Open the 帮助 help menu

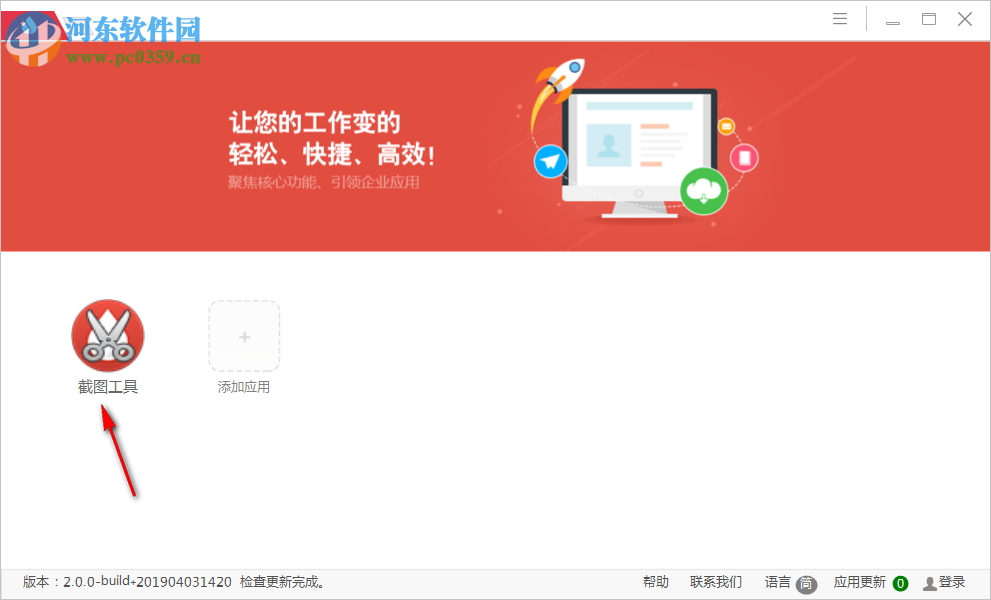(x=655, y=582)
